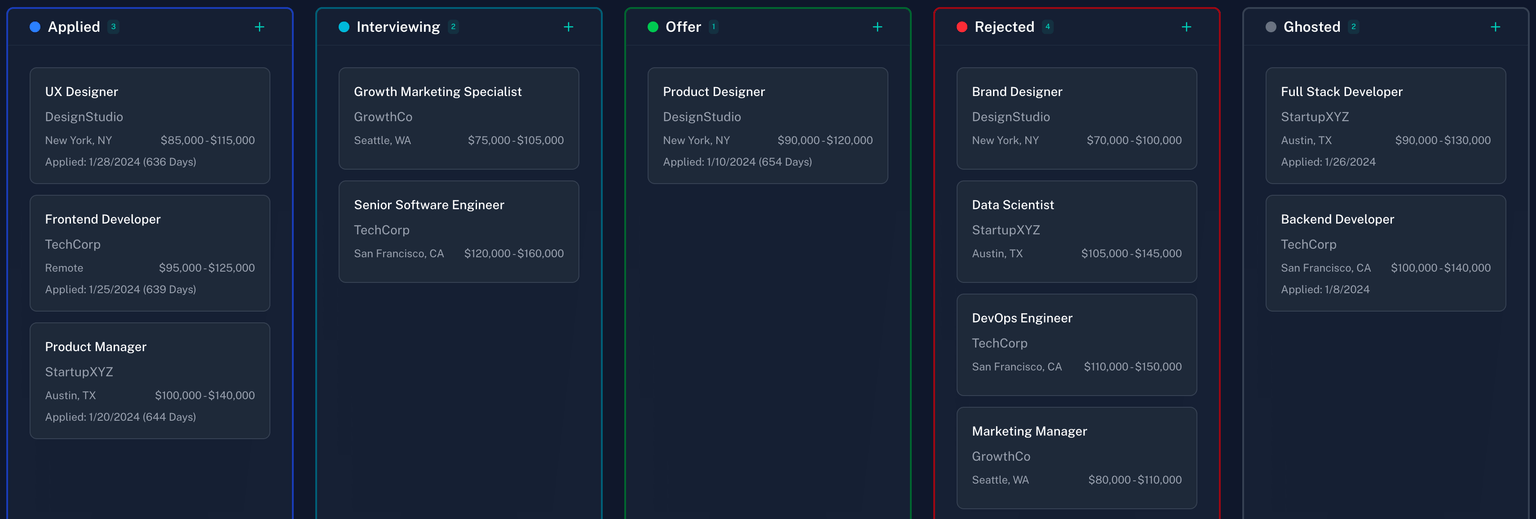Click the Growth Marketing Specialist card
The width and height of the screenshot is (1536, 519).
coord(459,118)
